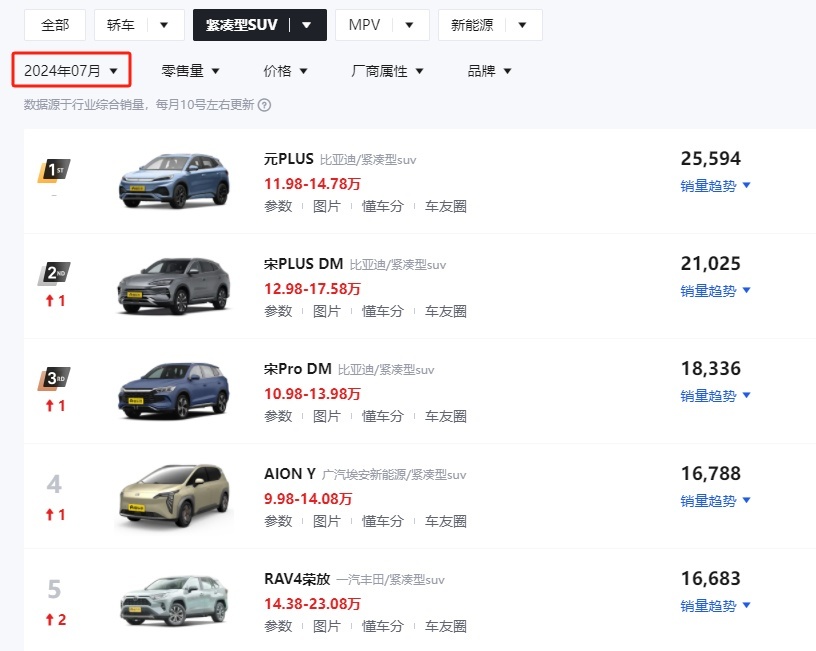
Task: Expand the 新能源 dropdown arrow
Action: point(522,25)
